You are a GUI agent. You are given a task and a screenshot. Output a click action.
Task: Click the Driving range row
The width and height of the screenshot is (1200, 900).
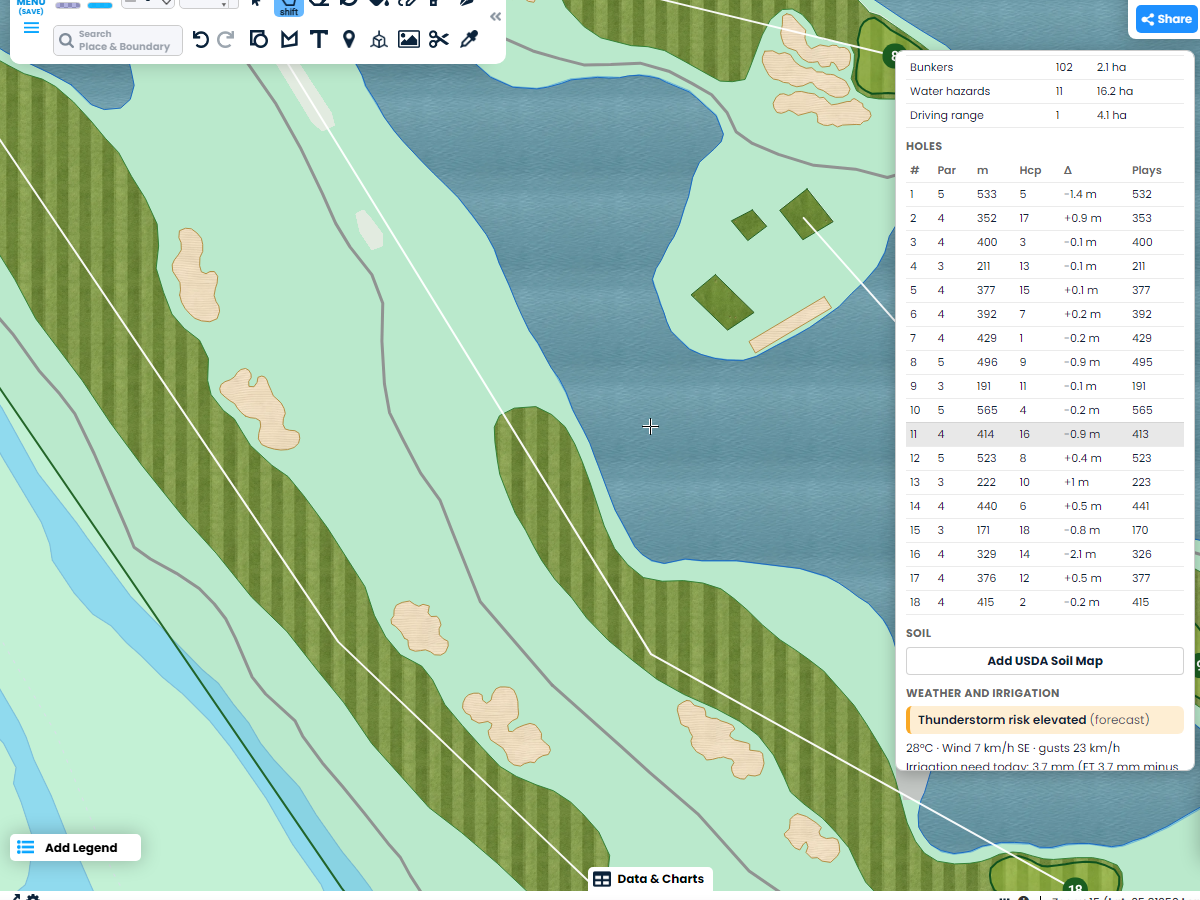pos(1045,115)
